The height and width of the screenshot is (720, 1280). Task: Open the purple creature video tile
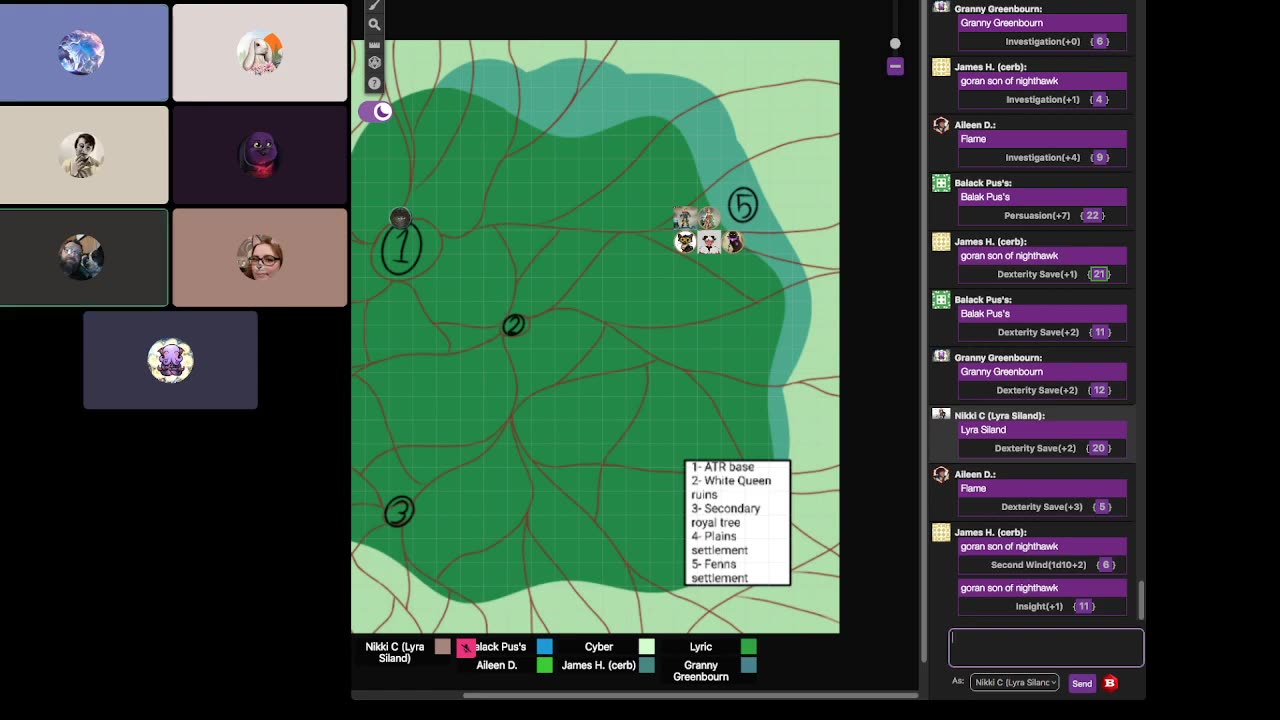coord(260,155)
